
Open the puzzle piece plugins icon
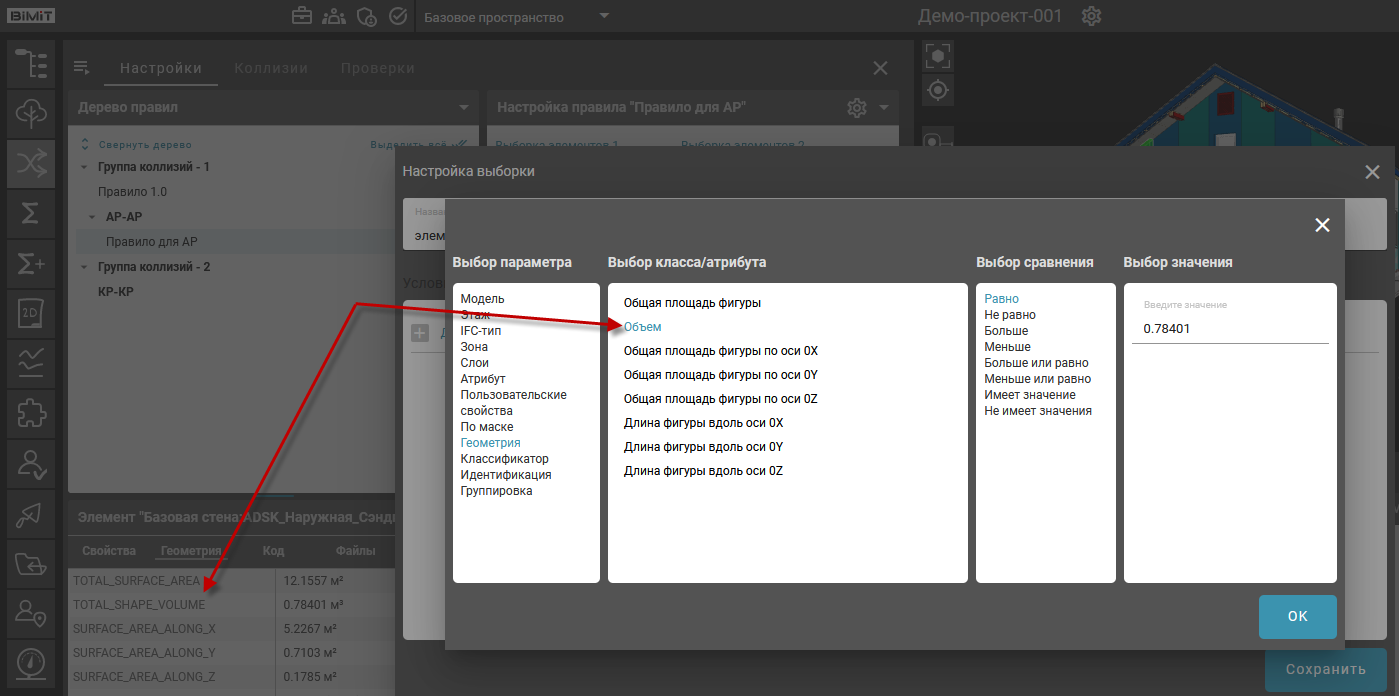[x=31, y=413]
